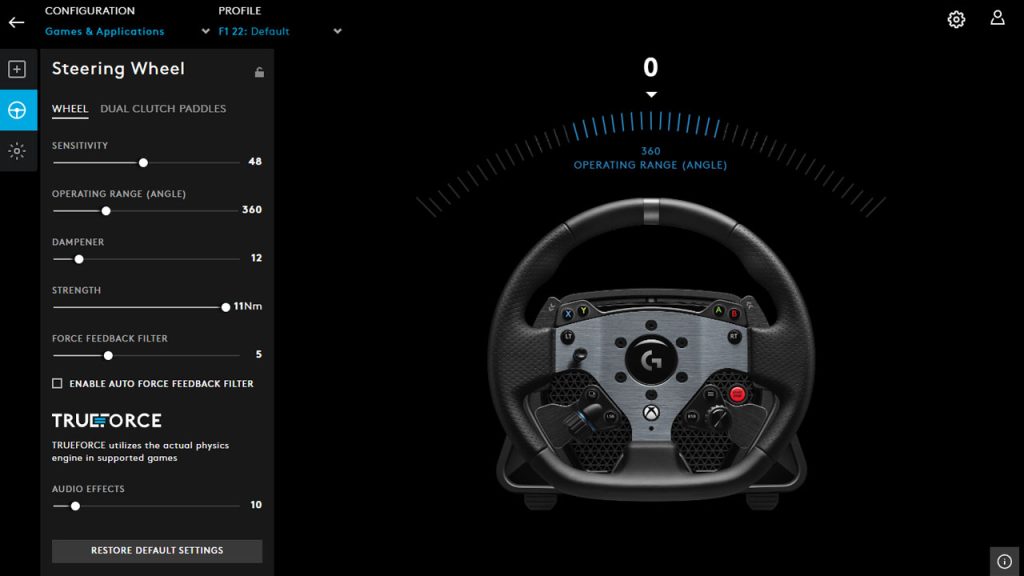Screen dimensions: 1024x576
Task: Select the steering wheel settings icon in sidebar
Action: pos(15,111)
